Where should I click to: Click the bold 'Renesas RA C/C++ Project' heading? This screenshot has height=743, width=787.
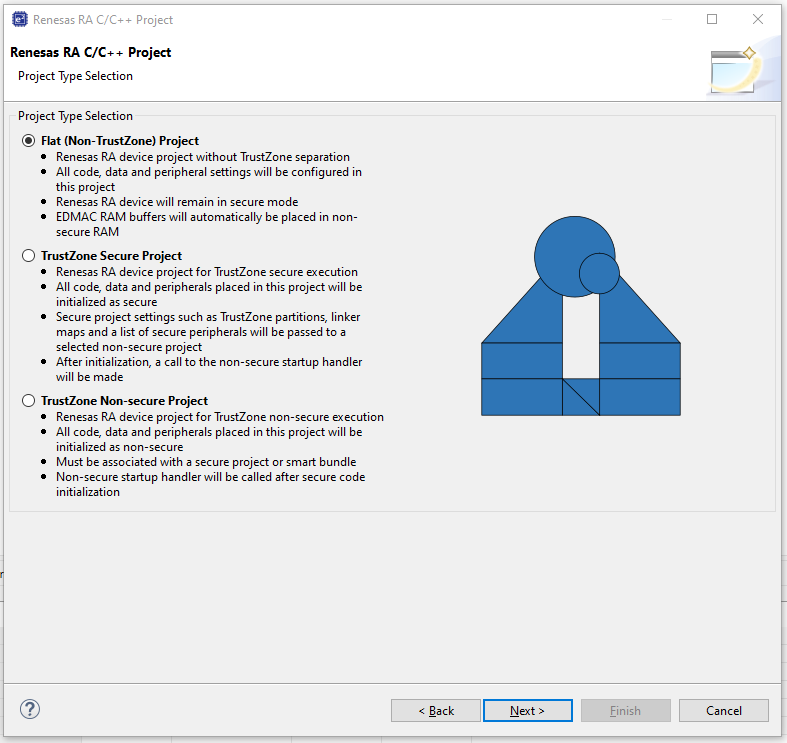pyautogui.click(x=90, y=52)
